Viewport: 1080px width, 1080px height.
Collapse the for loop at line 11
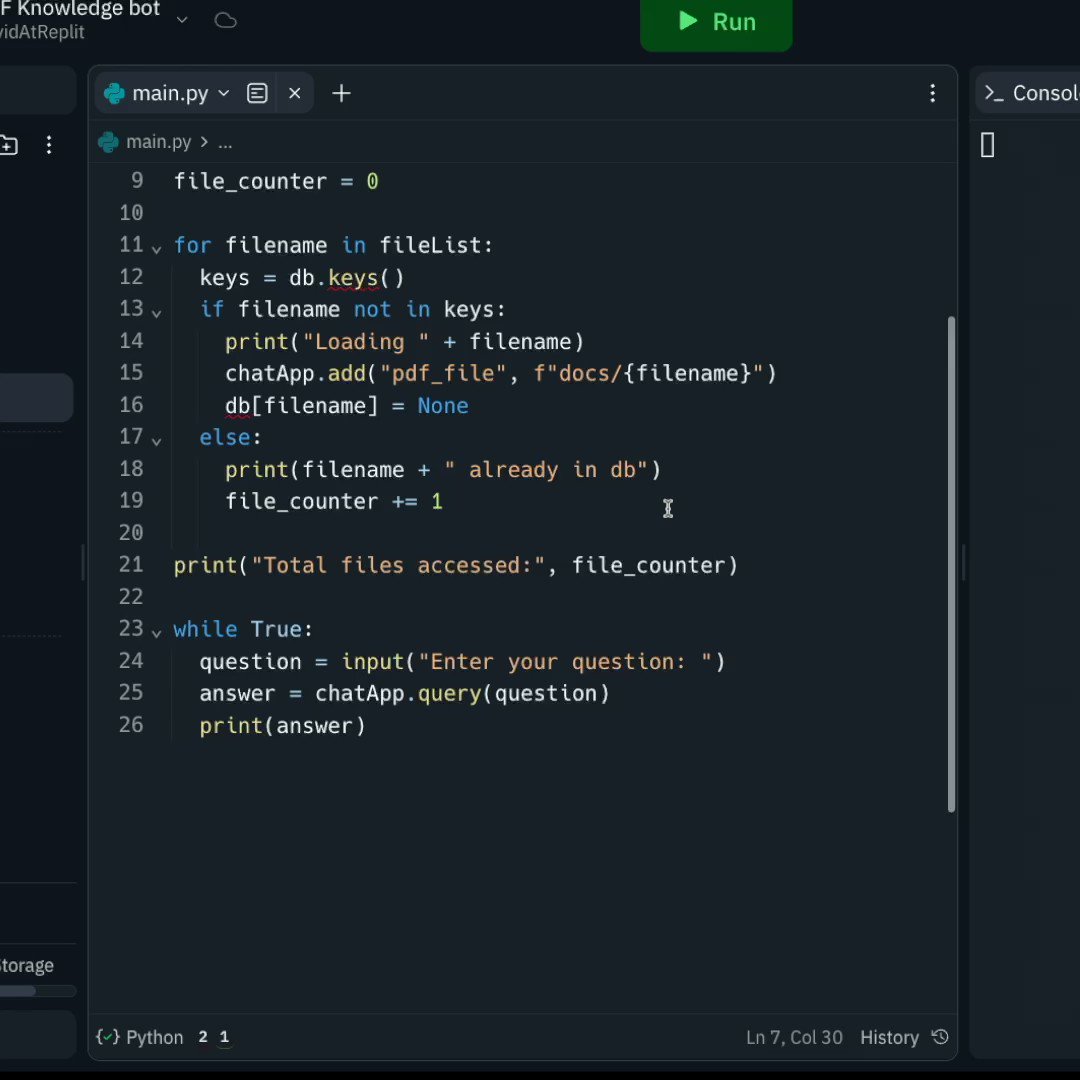point(156,249)
